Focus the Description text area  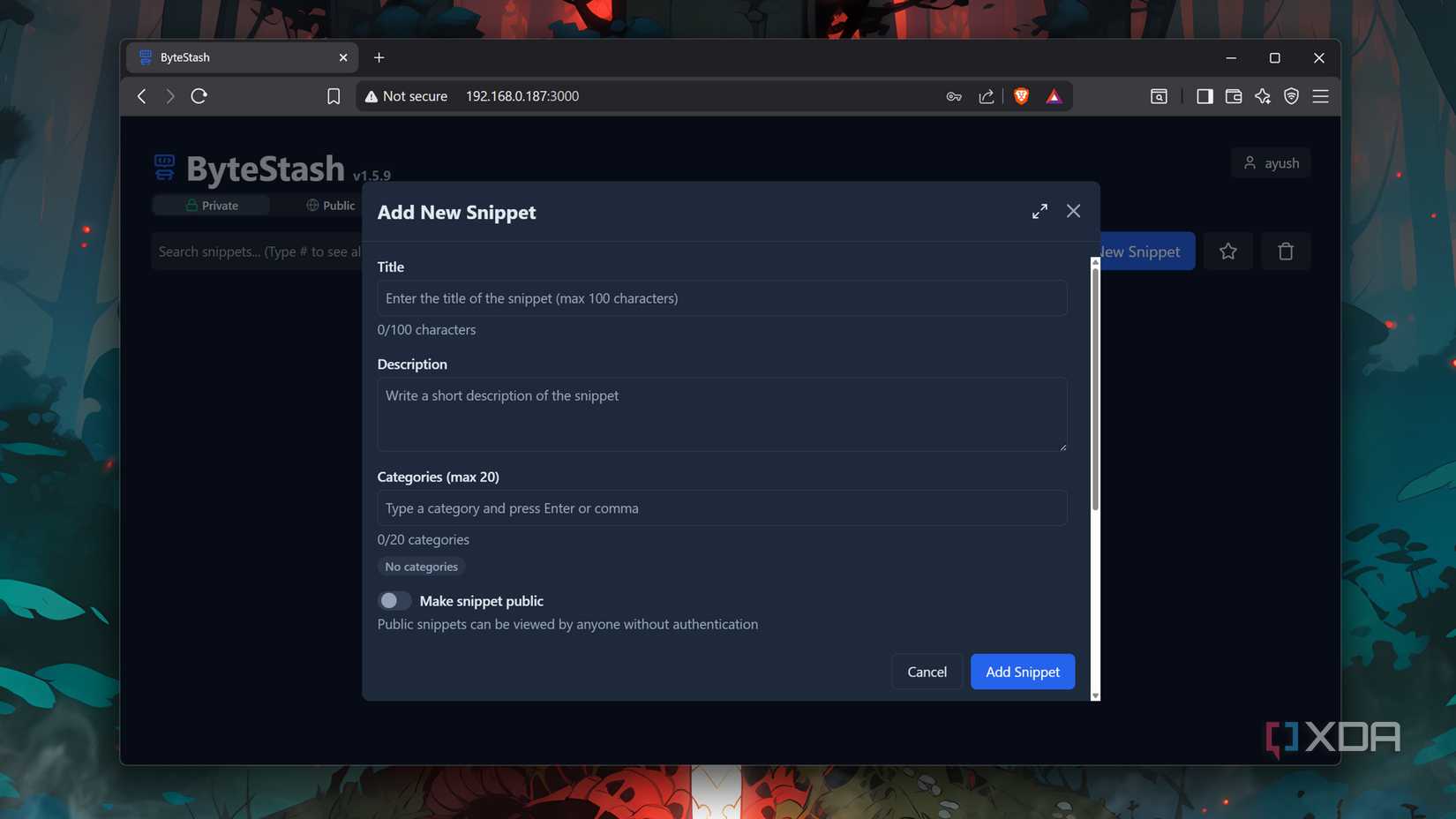tap(722, 415)
